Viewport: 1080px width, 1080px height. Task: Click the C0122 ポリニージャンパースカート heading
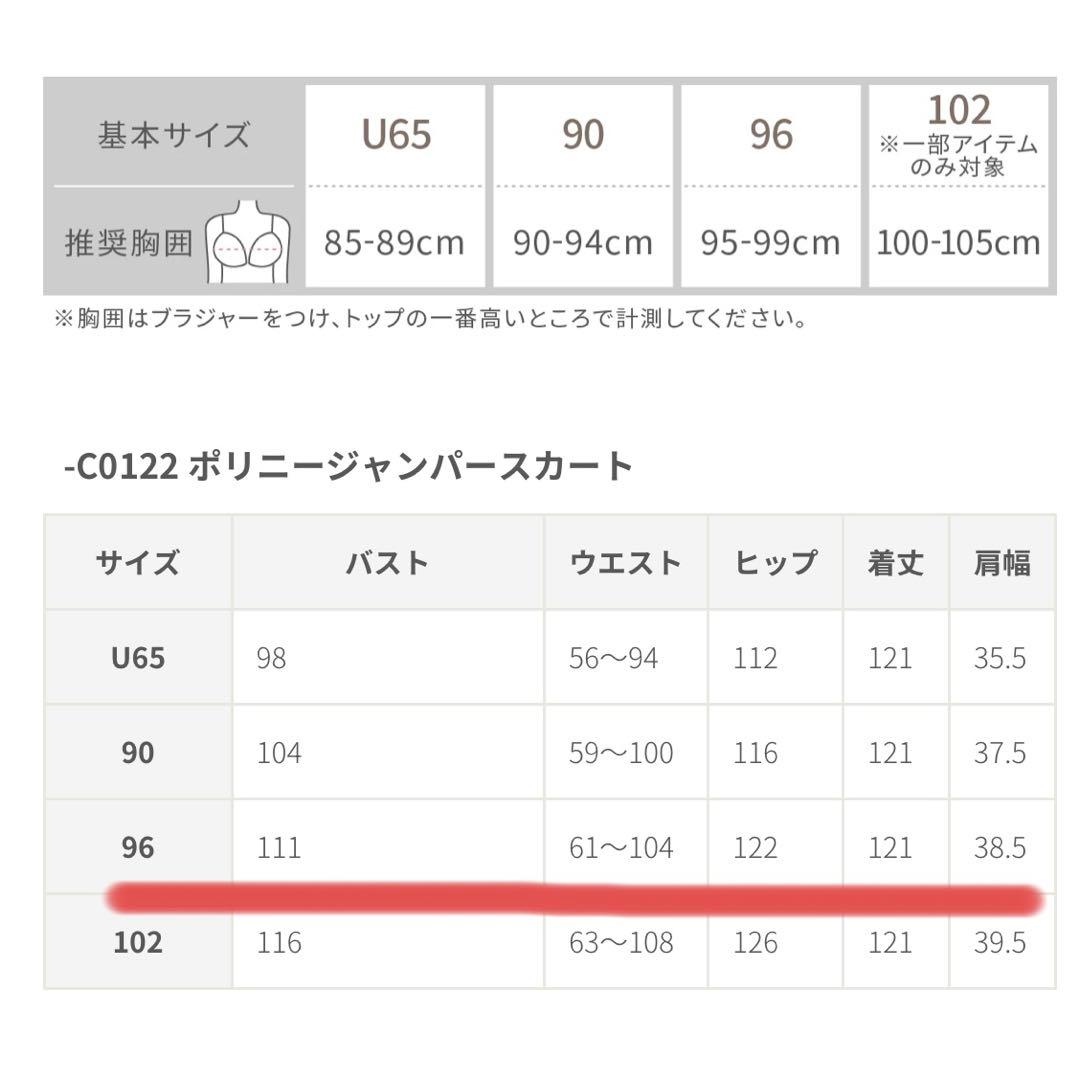pyautogui.click(x=348, y=466)
